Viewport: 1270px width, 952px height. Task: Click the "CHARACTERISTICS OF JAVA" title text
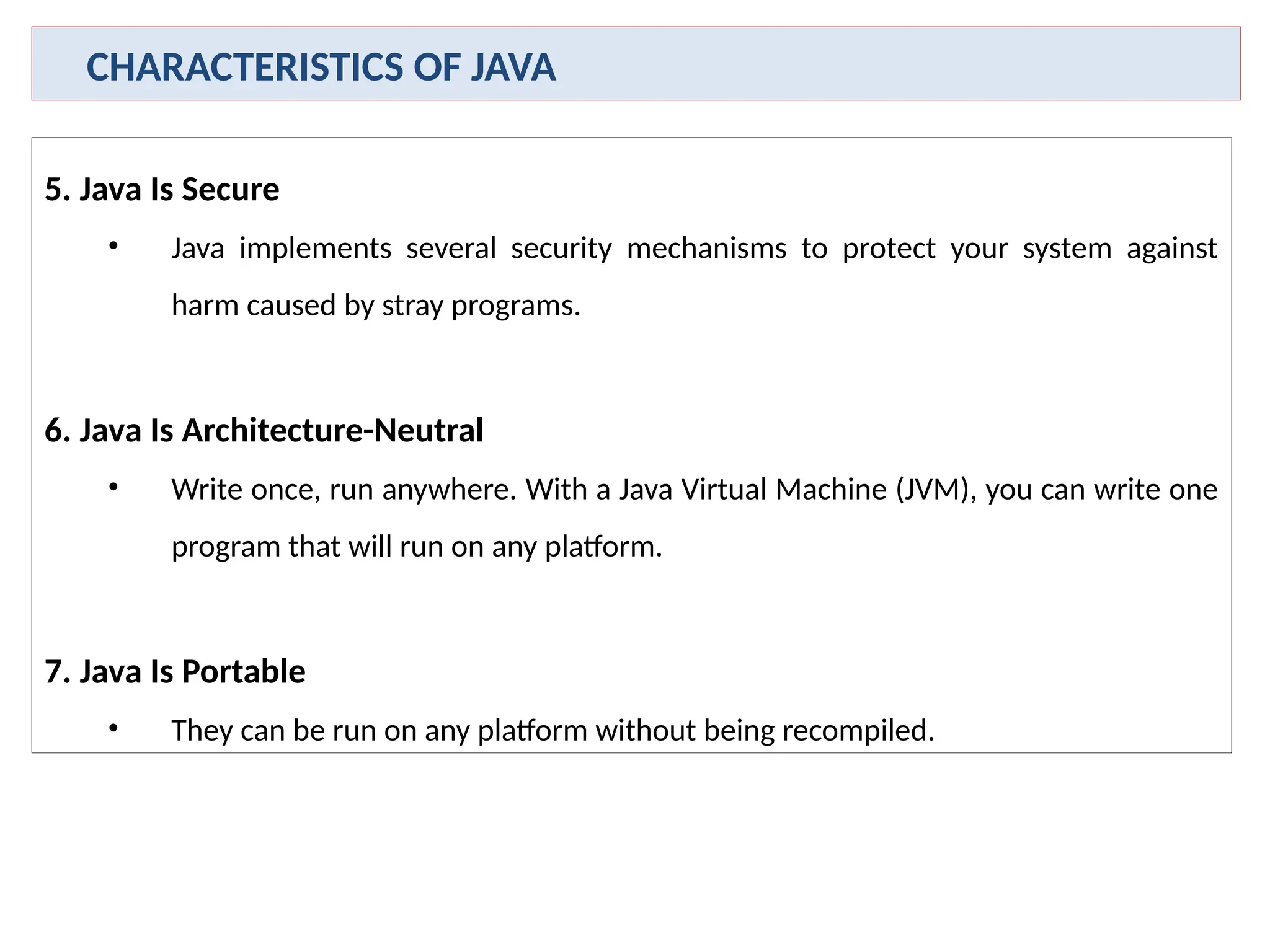click(321, 67)
